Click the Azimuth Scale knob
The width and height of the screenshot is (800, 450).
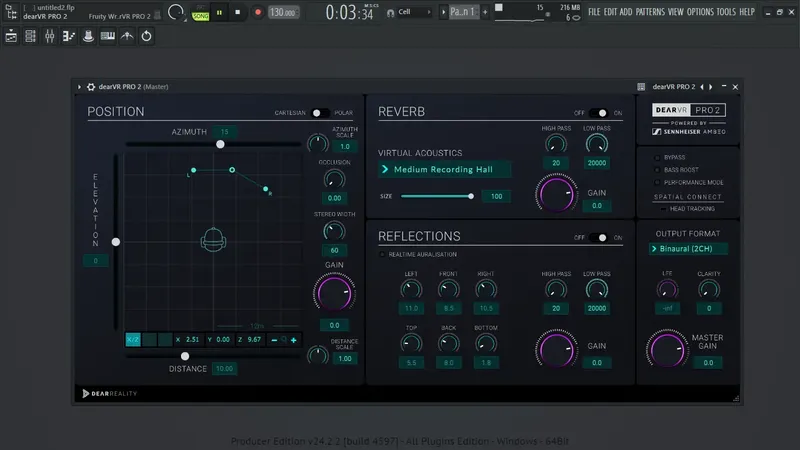click(x=318, y=144)
